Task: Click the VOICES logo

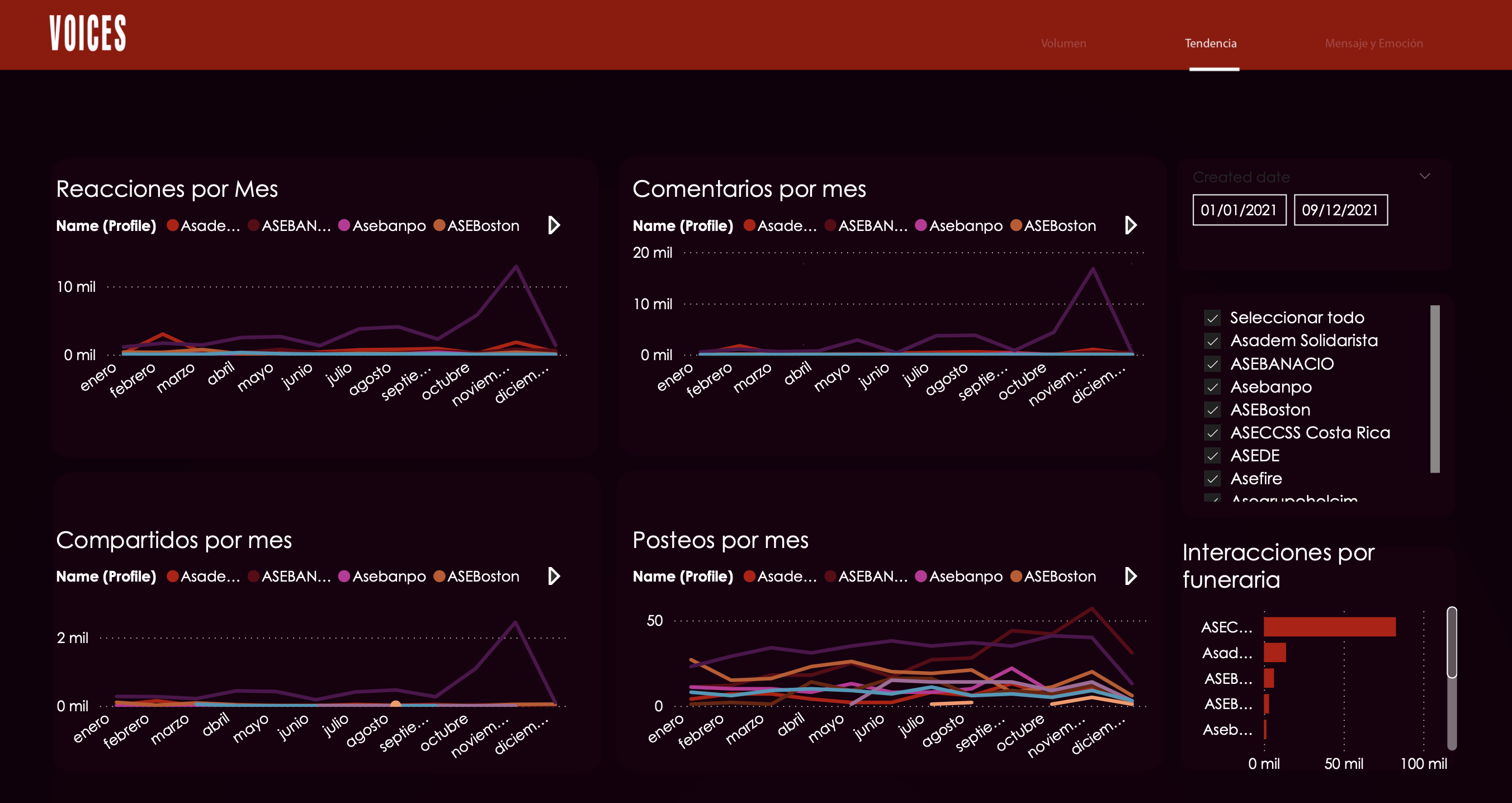Action: click(x=87, y=34)
